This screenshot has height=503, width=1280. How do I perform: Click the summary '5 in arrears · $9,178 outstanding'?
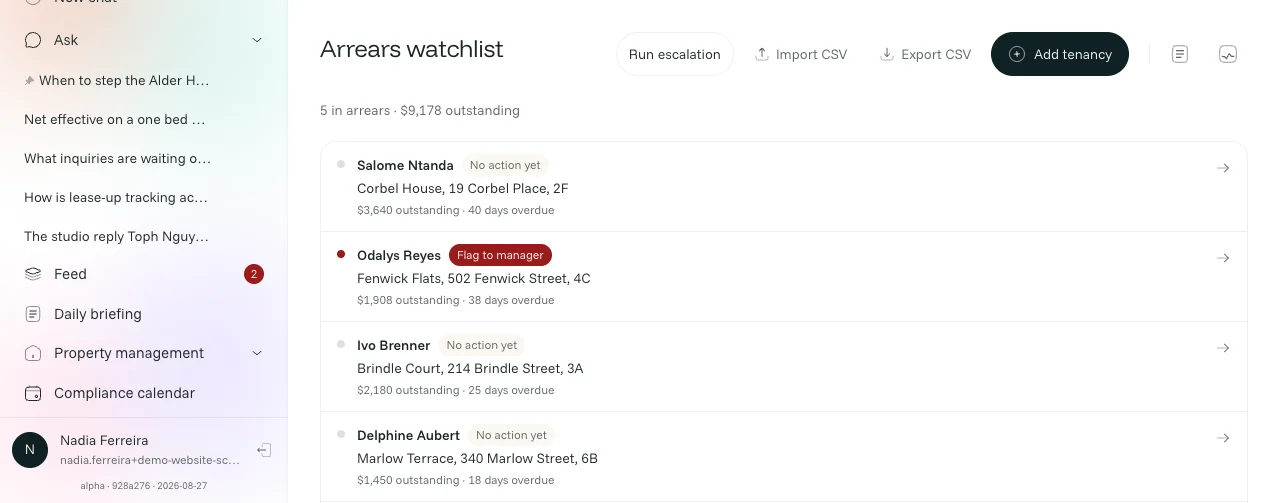[420, 110]
